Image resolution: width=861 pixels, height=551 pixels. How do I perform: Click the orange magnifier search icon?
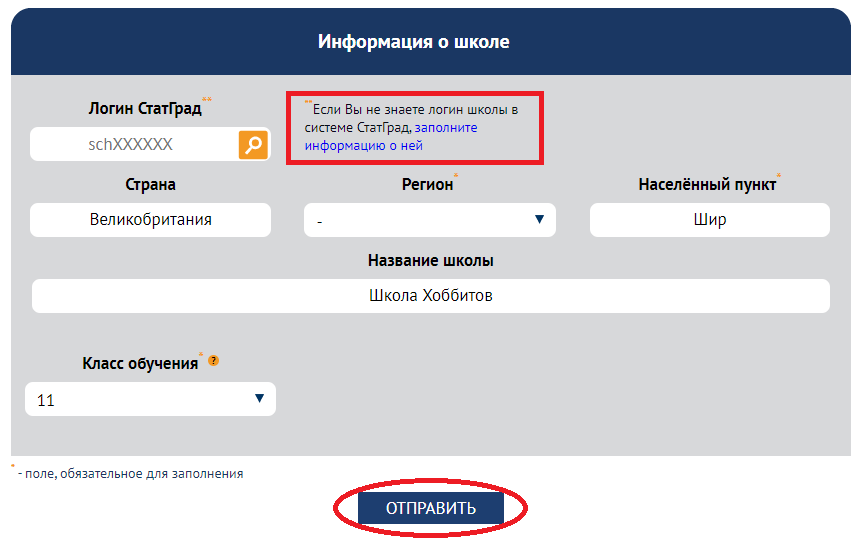(253, 144)
